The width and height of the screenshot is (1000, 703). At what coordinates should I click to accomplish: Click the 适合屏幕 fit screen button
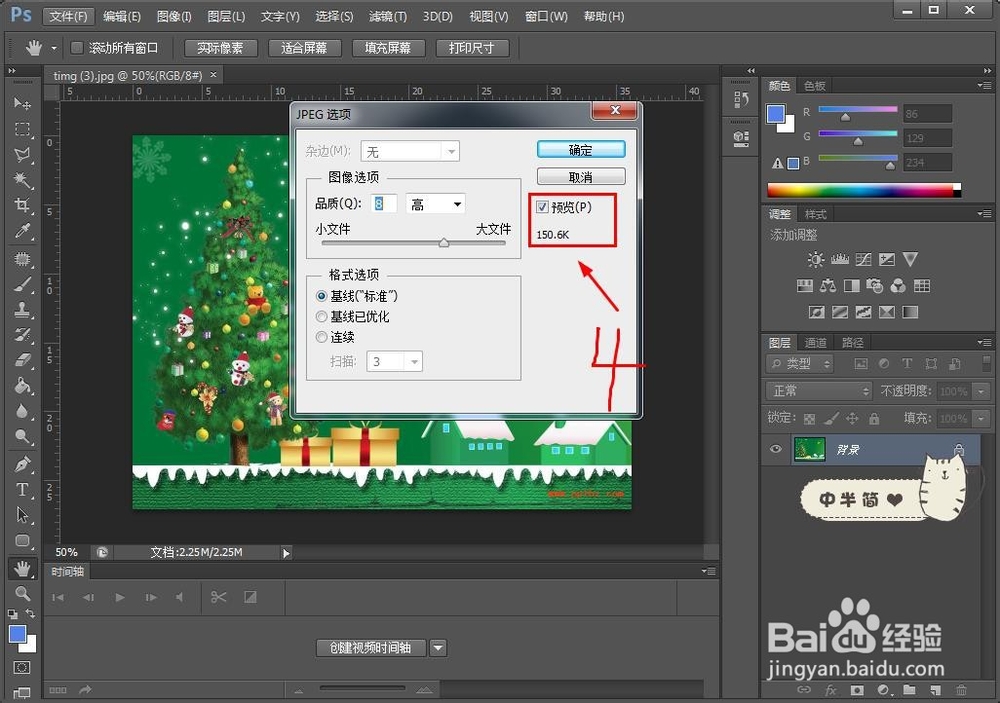coord(304,48)
